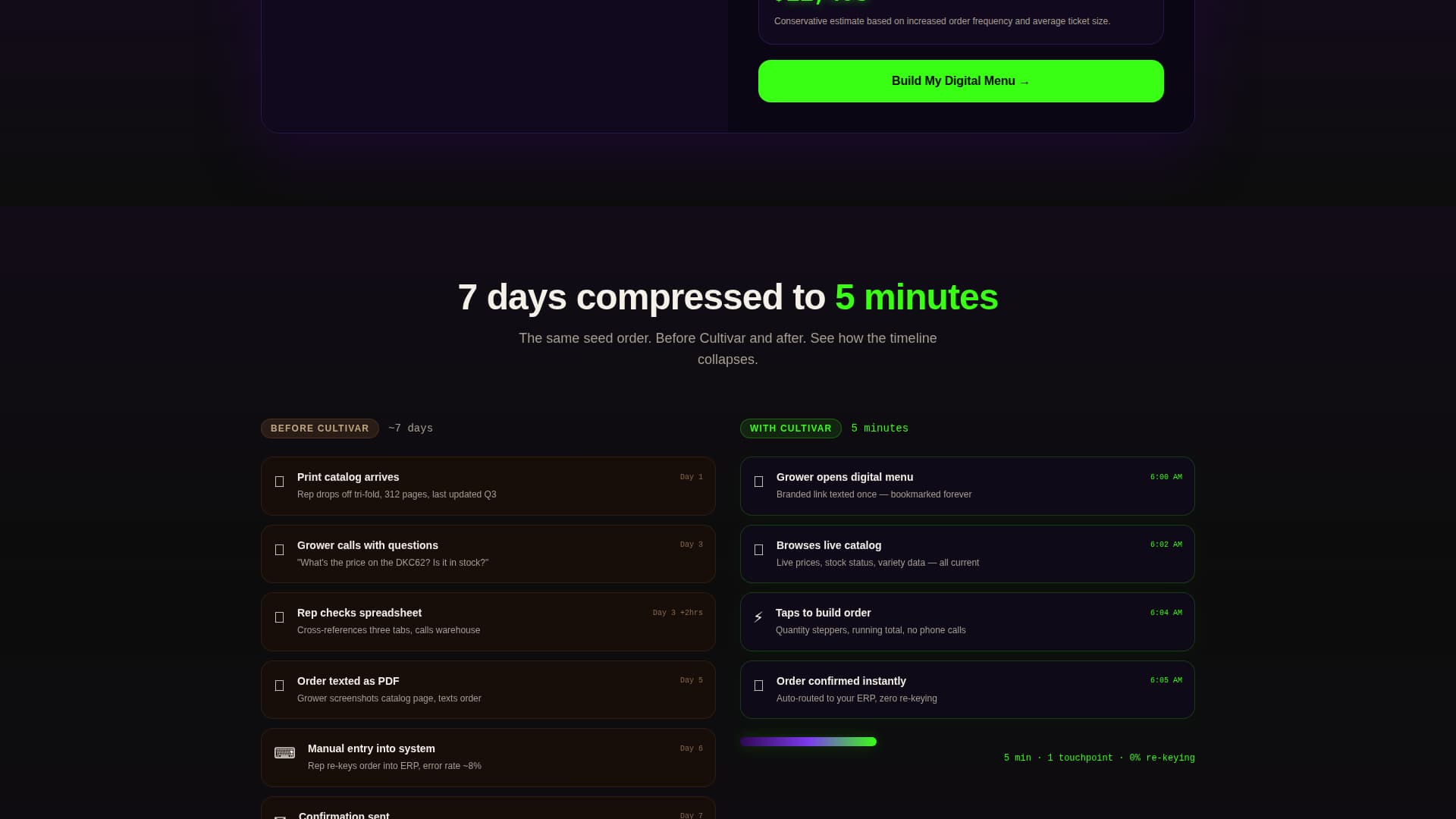Click the 'Day 3 +2hrs' timestamp
The height and width of the screenshot is (819, 1456).
pyautogui.click(x=678, y=613)
